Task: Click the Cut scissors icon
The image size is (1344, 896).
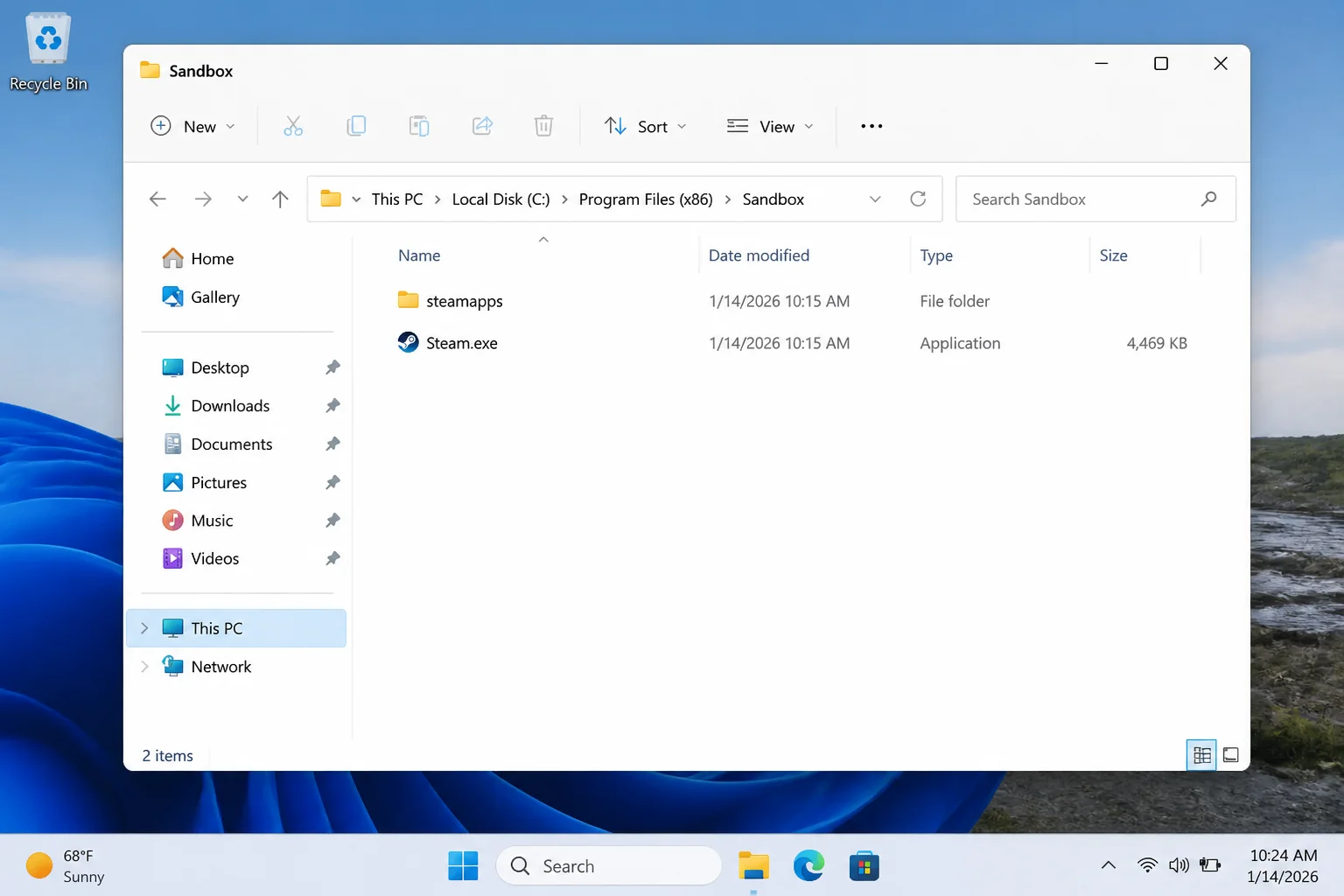Action: coord(293,126)
